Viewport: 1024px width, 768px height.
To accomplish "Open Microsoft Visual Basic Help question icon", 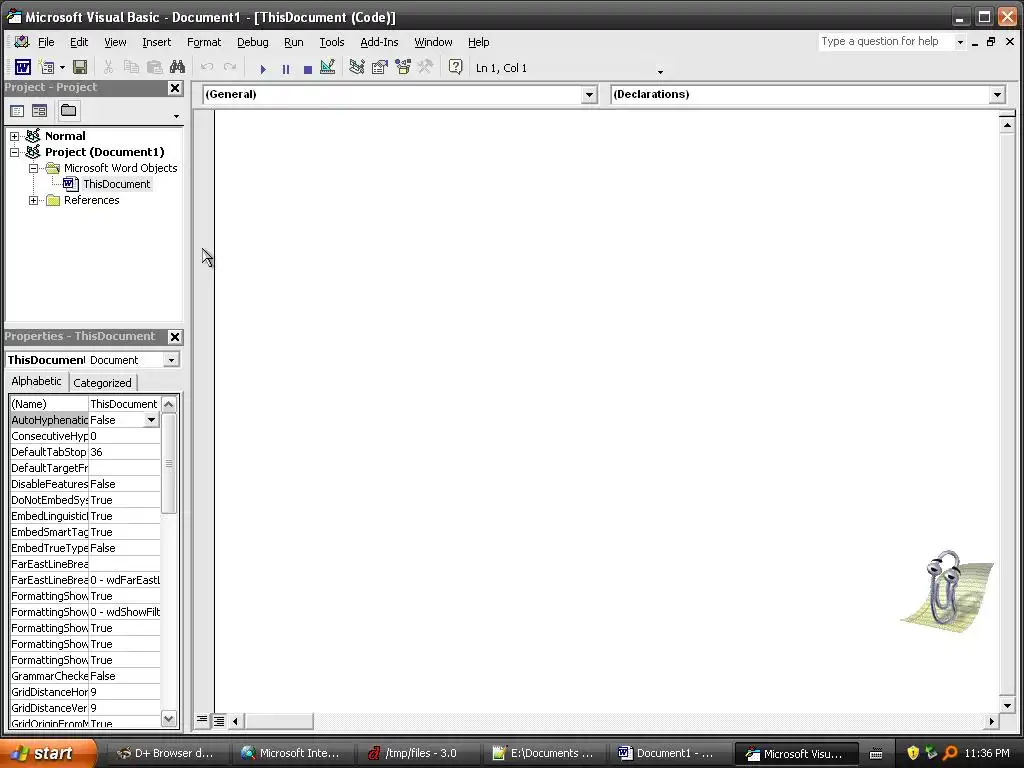I will (455, 67).
